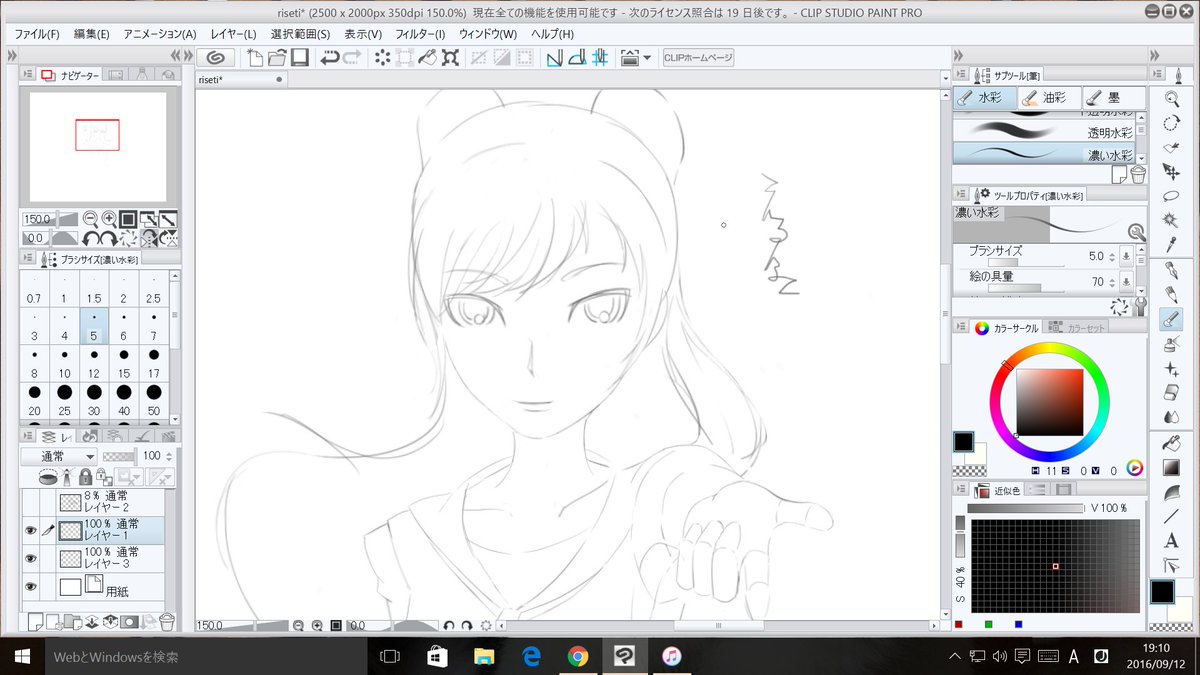
Task: Select the Auto select magic wand tool
Action: pyautogui.click(x=1171, y=220)
